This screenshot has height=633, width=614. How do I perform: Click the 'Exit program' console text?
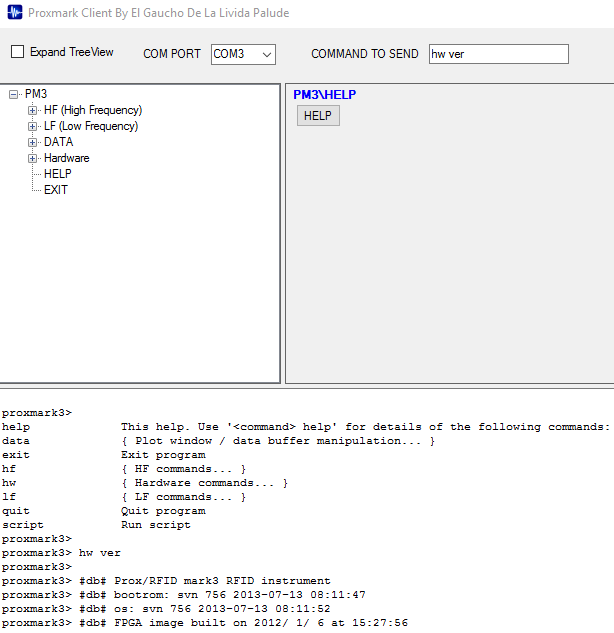tap(163, 455)
